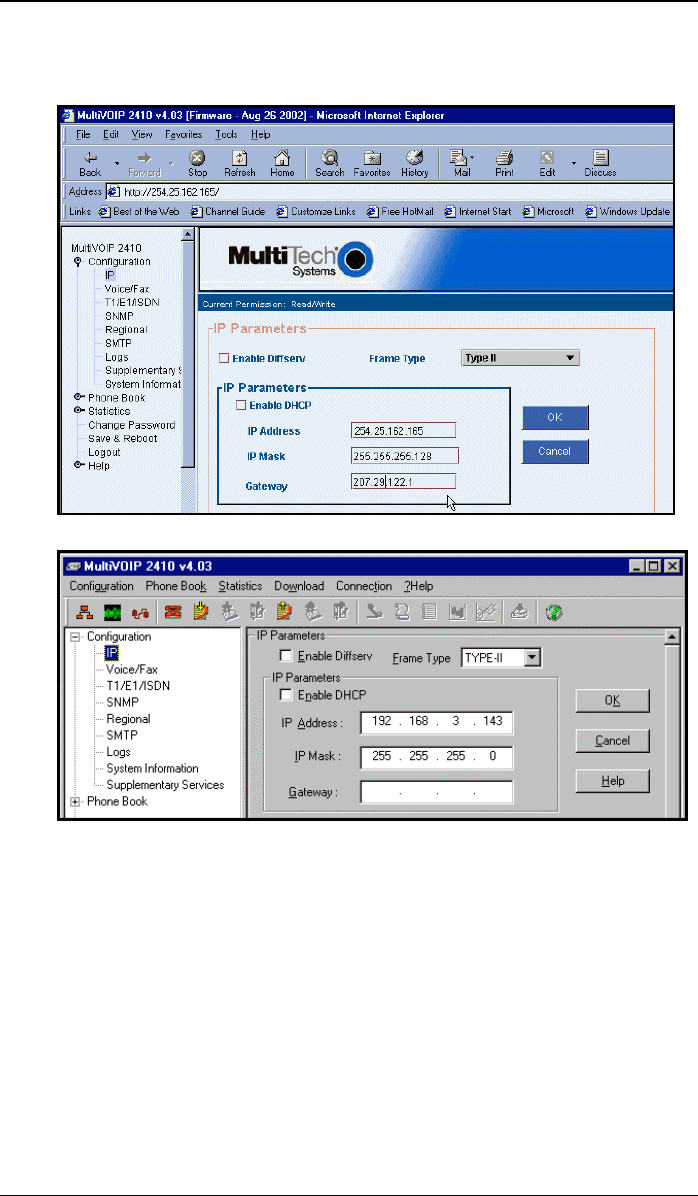Click the green waveform icon in MultiVOIP toolbar
The width and height of the screenshot is (698, 1196).
tap(111, 612)
